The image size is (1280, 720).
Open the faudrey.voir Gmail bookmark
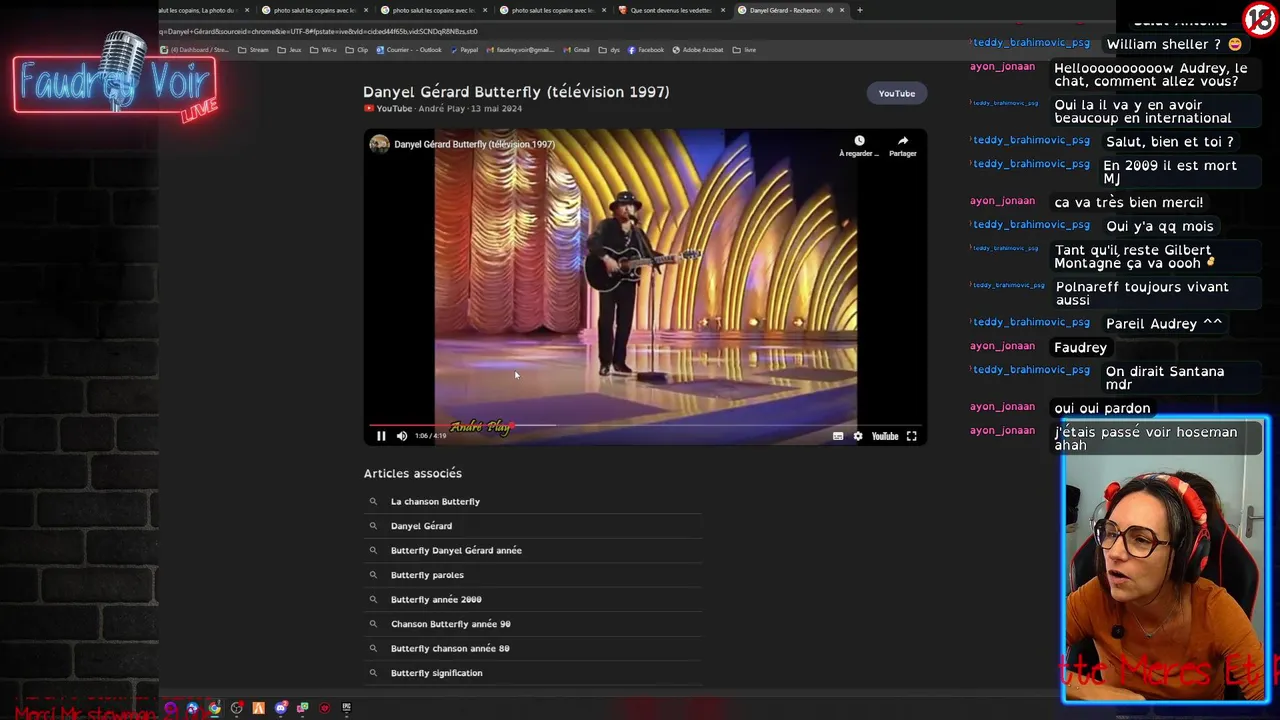click(x=520, y=50)
